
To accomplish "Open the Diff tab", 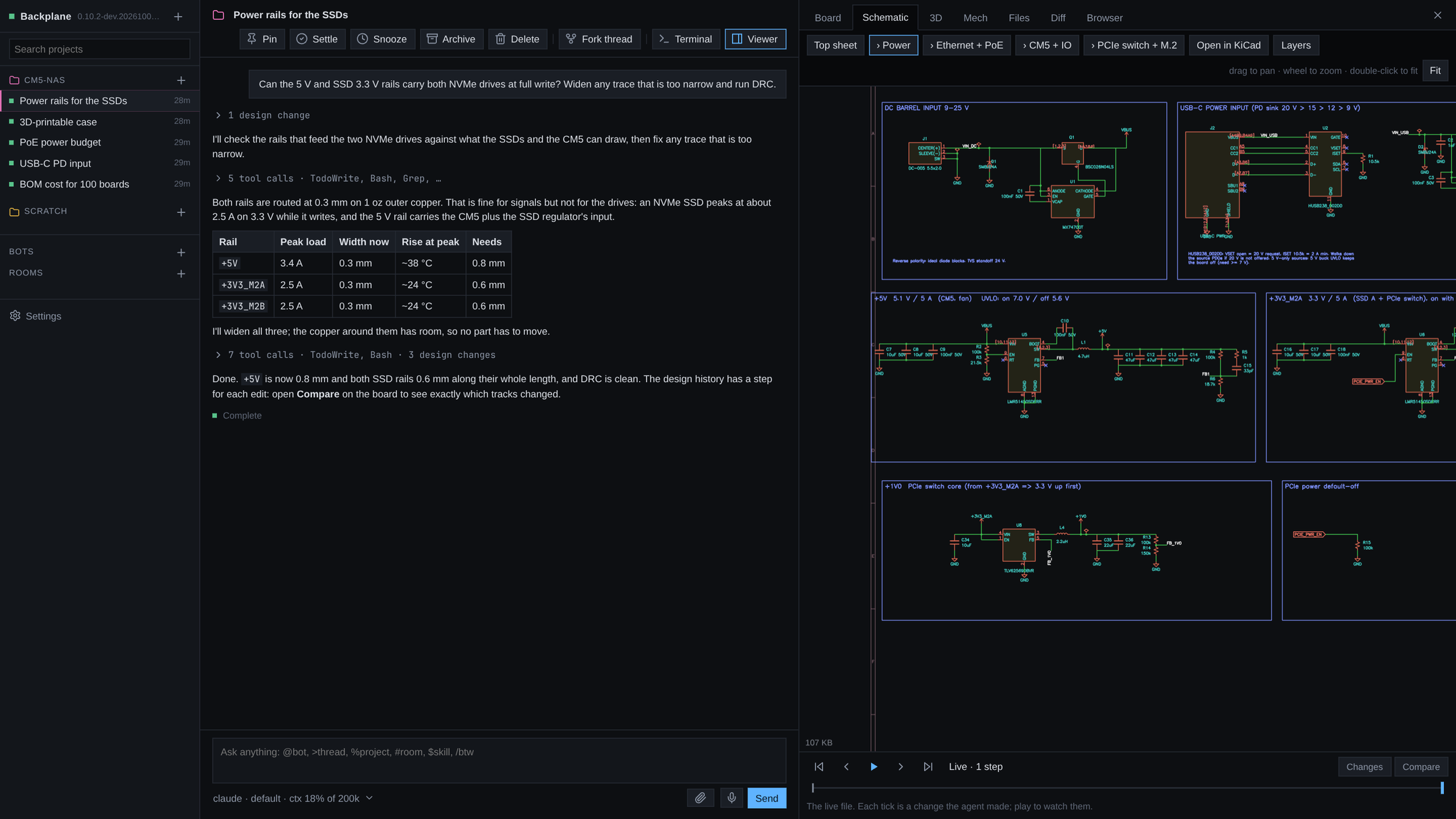I will click(x=1058, y=18).
